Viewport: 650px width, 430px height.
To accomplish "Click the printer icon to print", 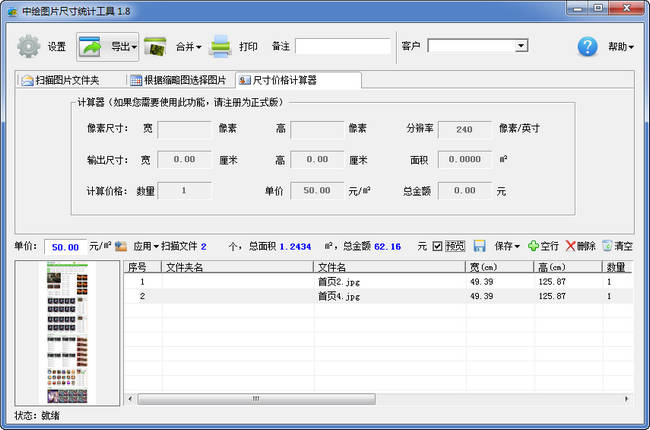I will pos(221,47).
